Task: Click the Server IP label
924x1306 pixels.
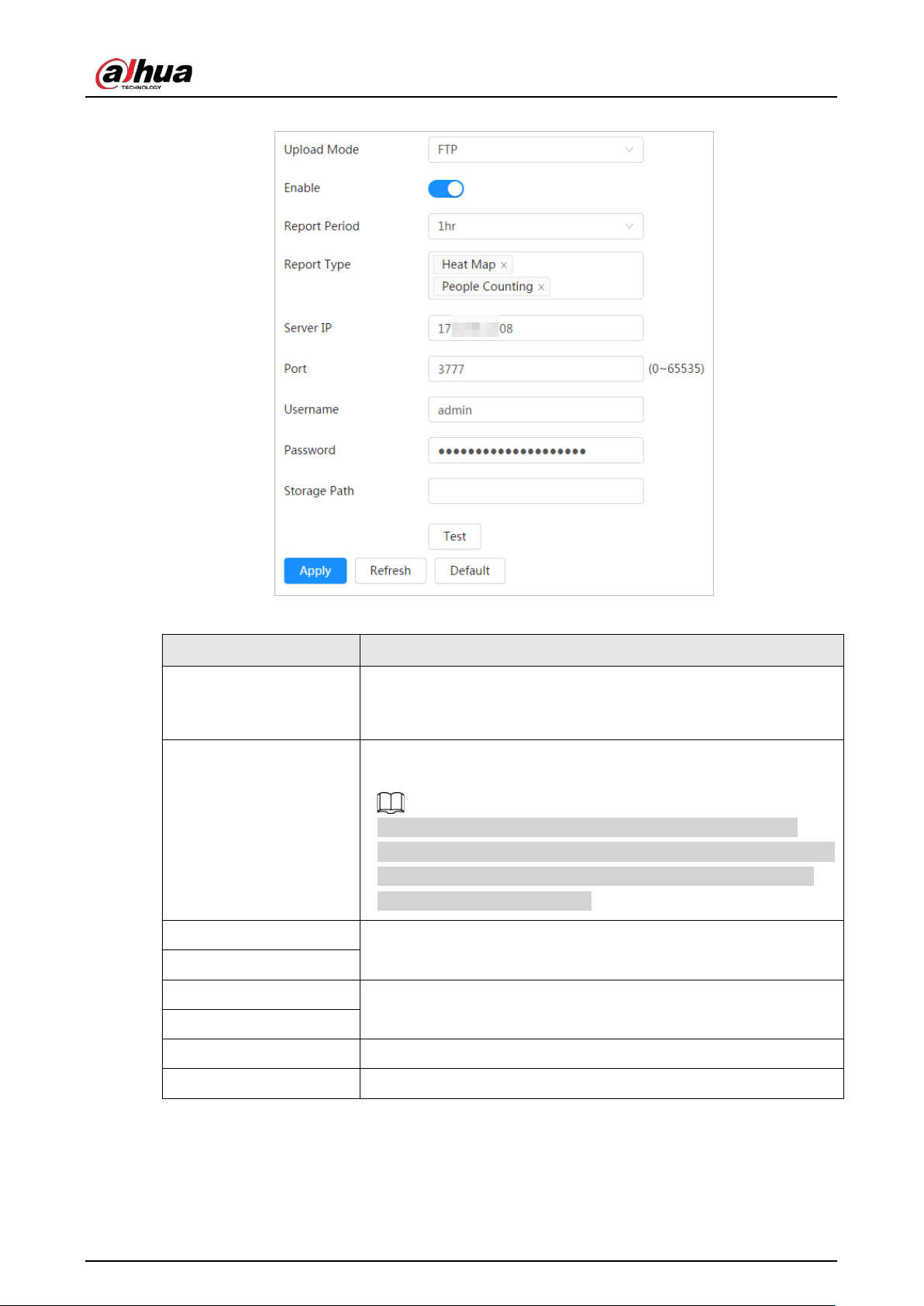Action: pyautogui.click(x=308, y=328)
